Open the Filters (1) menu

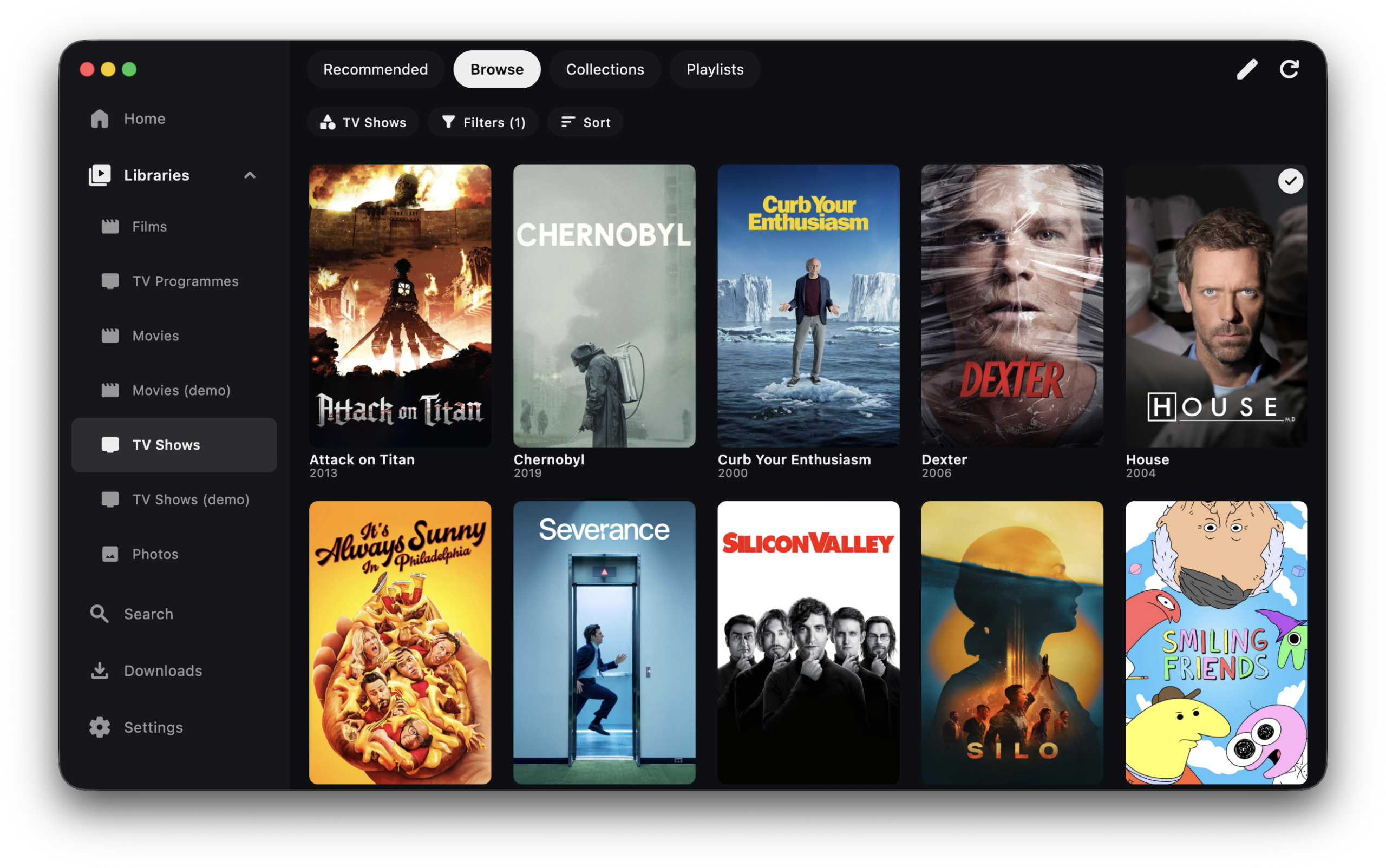(x=483, y=122)
